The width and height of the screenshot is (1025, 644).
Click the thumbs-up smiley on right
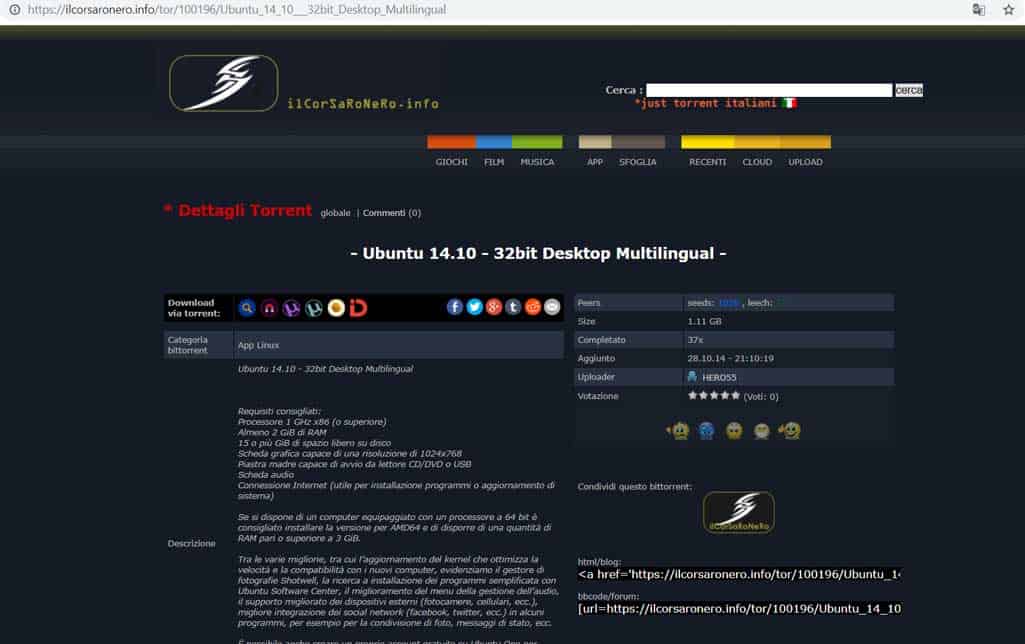coord(790,431)
